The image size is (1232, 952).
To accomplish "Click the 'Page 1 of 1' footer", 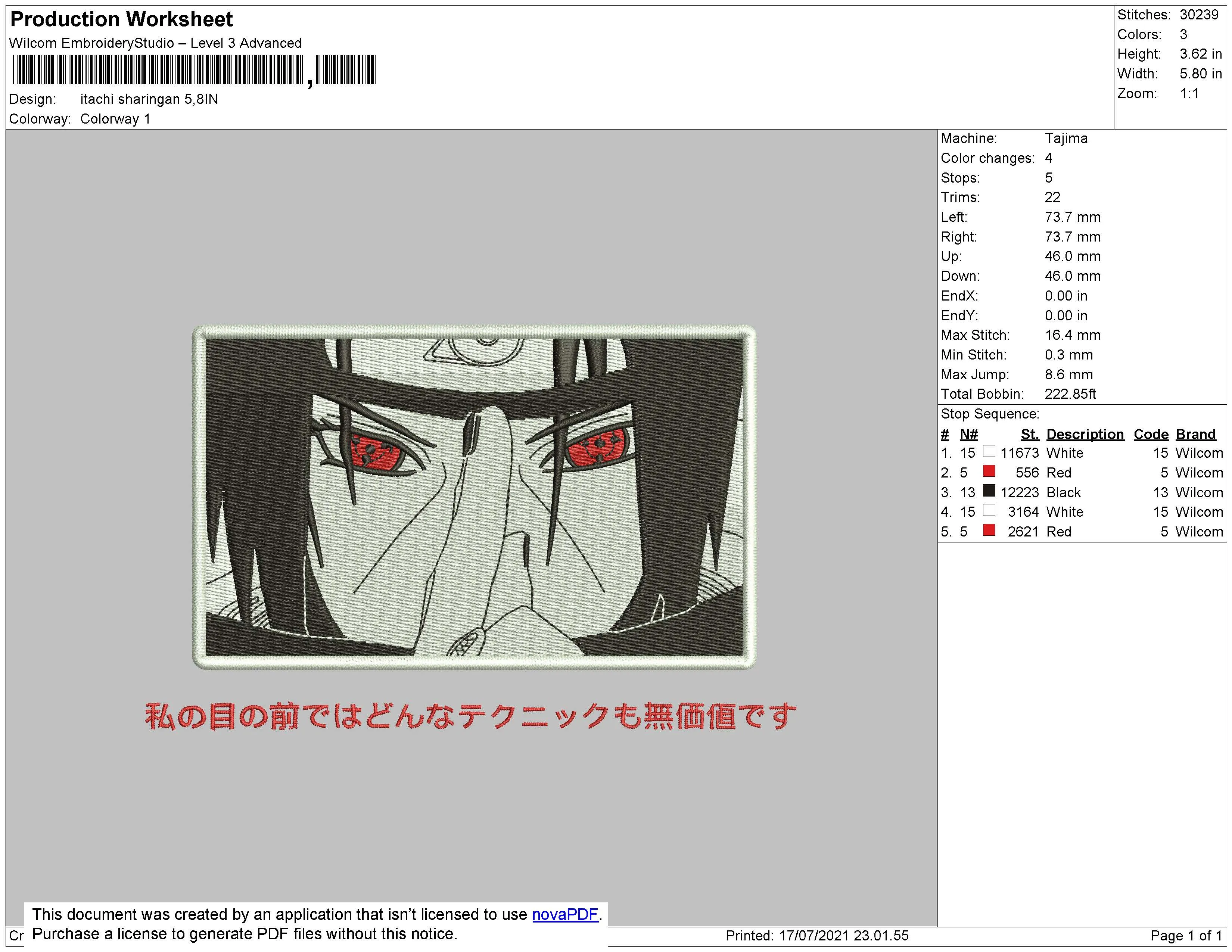I will point(1186,936).
